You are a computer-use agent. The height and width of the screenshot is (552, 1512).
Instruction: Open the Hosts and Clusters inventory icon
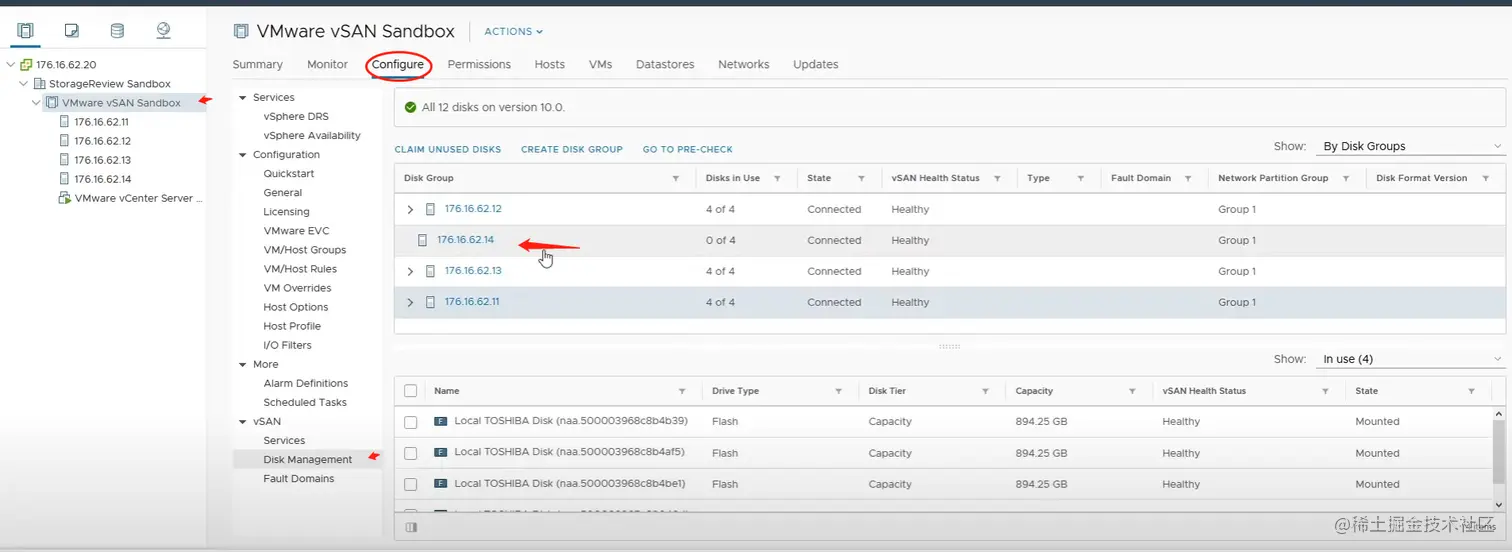tap(25, 31)
